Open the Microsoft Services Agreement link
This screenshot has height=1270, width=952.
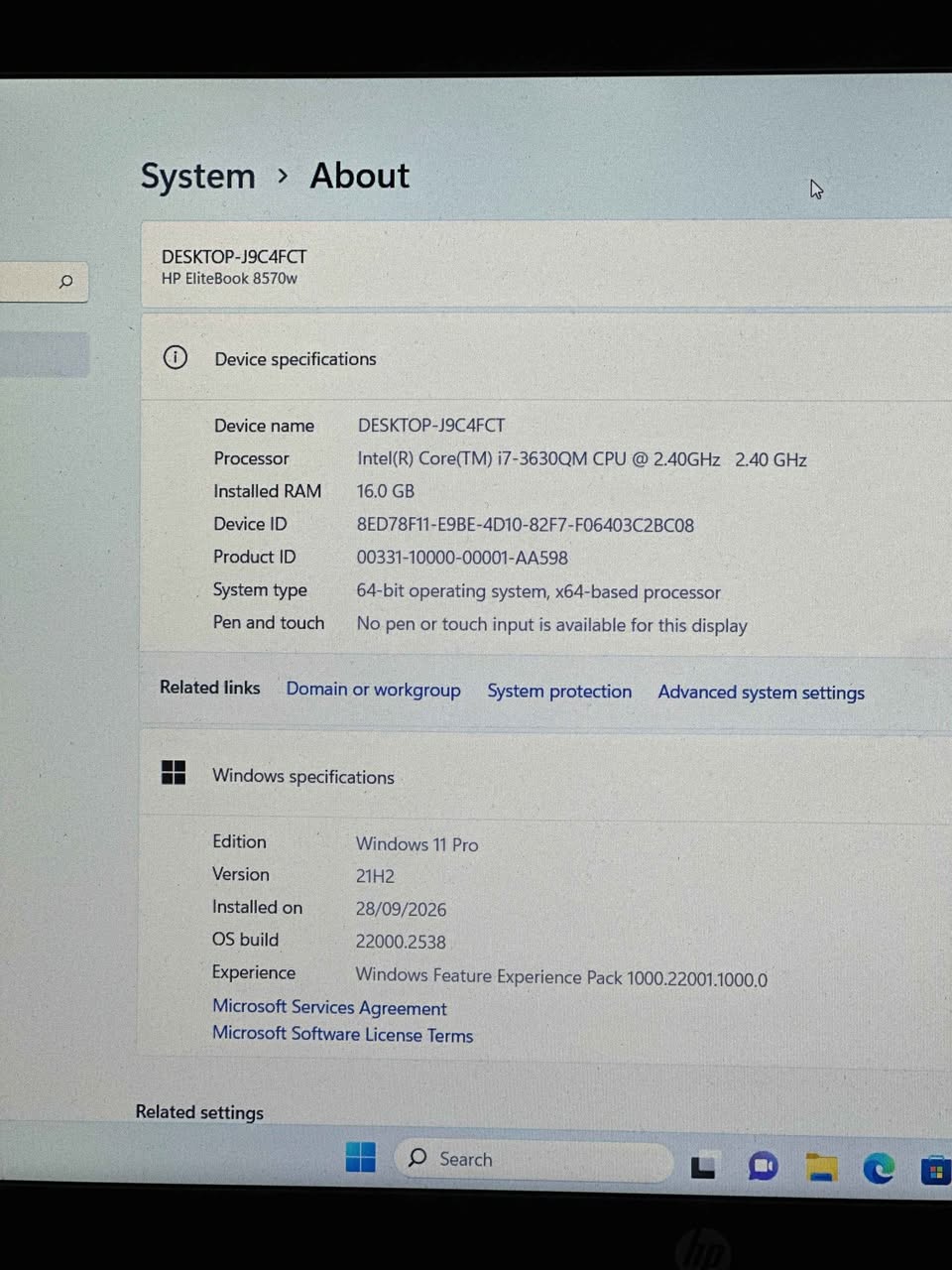(329, 1007)
